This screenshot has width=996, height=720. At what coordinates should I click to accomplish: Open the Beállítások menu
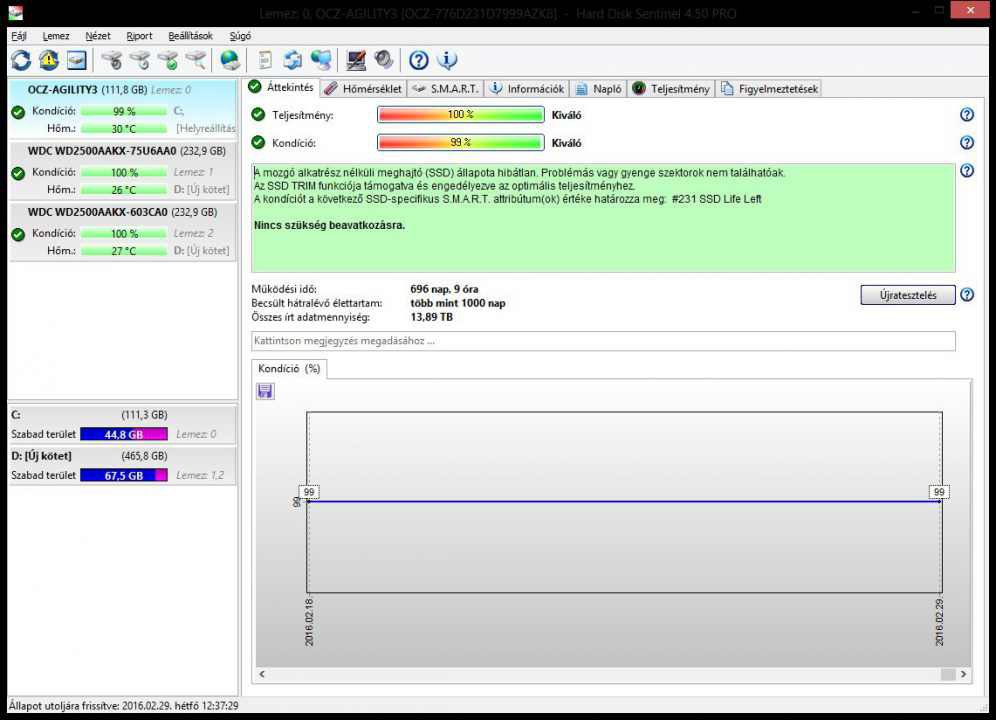coord(190,36)
